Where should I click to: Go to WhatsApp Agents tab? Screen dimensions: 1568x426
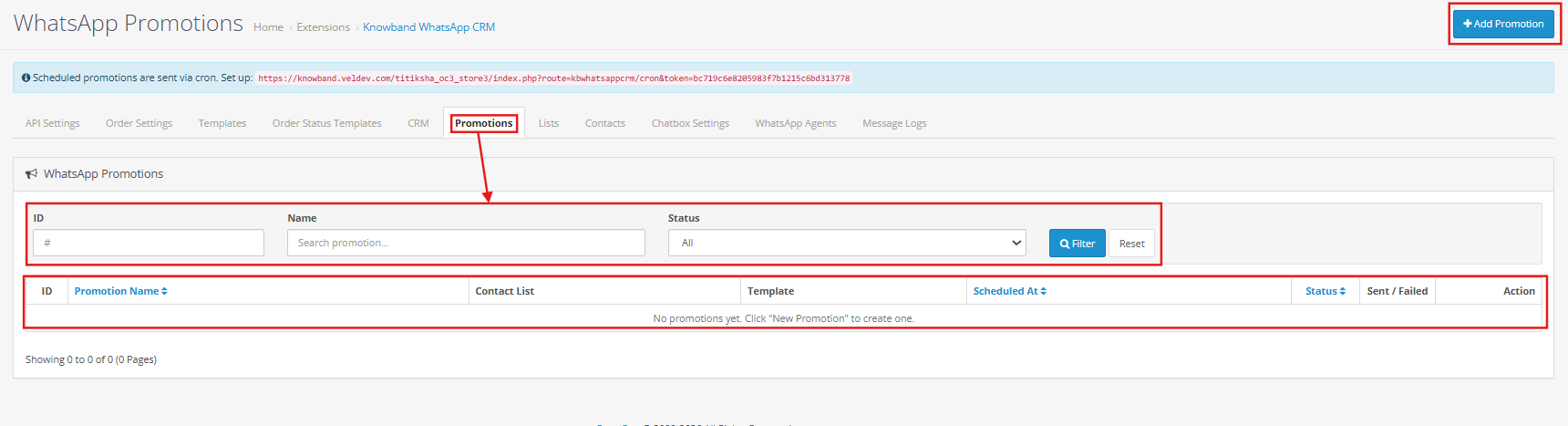pyautogui.click(x=795, y=123)
